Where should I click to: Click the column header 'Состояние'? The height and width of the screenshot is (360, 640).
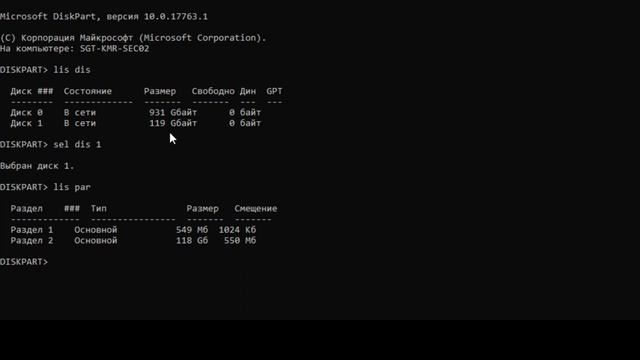[88, 91]
